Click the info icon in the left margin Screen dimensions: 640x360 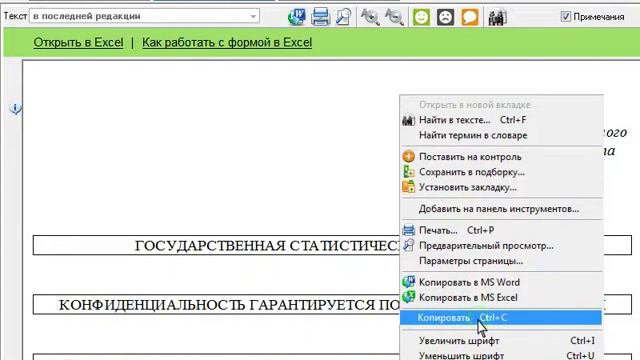pyautogui.click(x=15, y=109)
